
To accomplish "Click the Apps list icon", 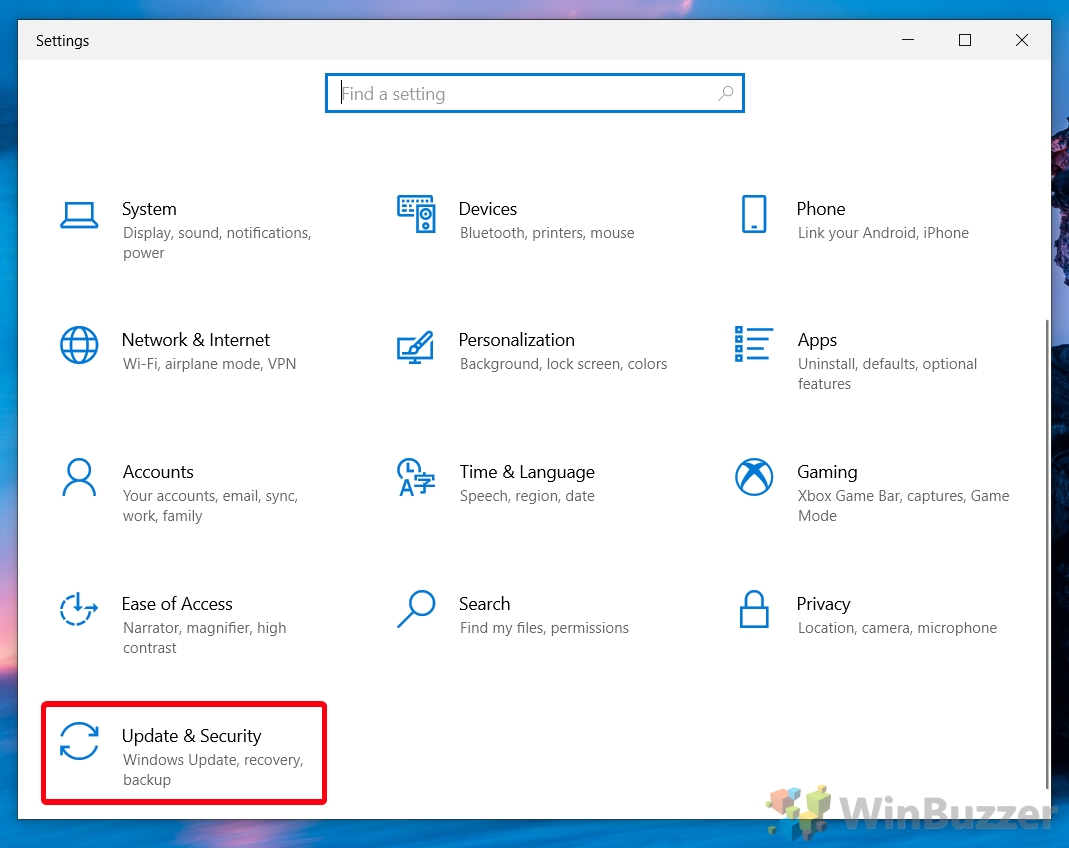I will point(754,346).
